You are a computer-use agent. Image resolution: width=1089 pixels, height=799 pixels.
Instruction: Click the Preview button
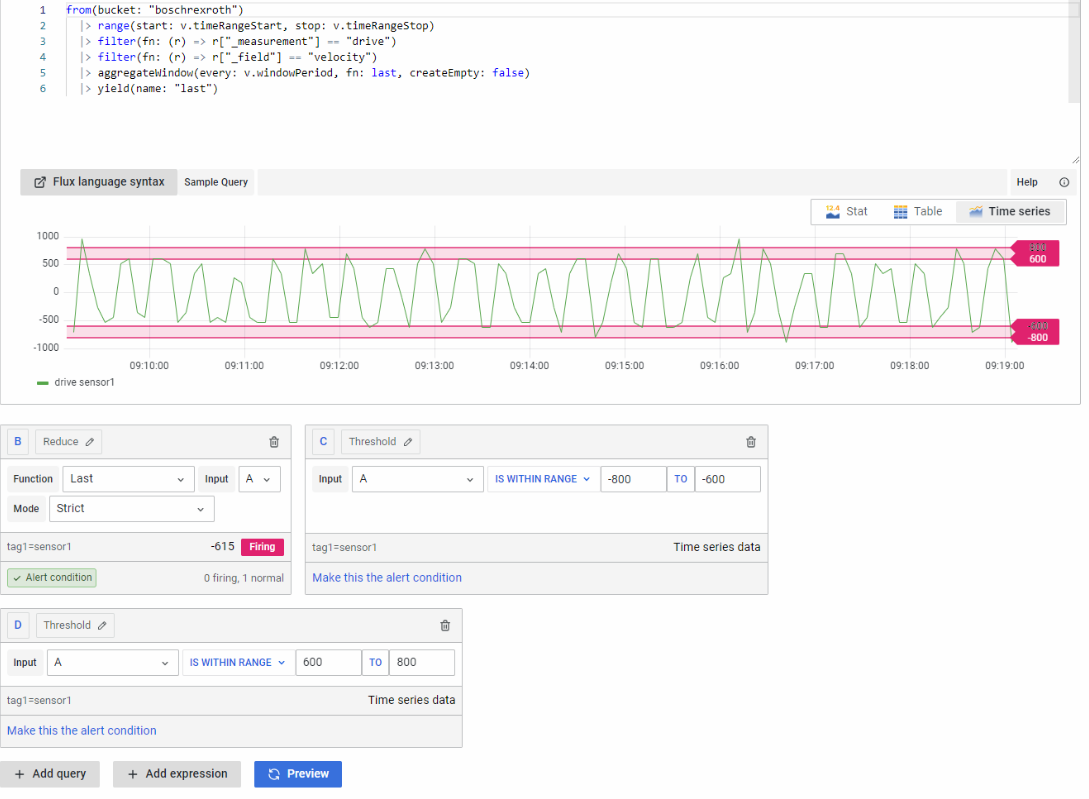(298, 774)
